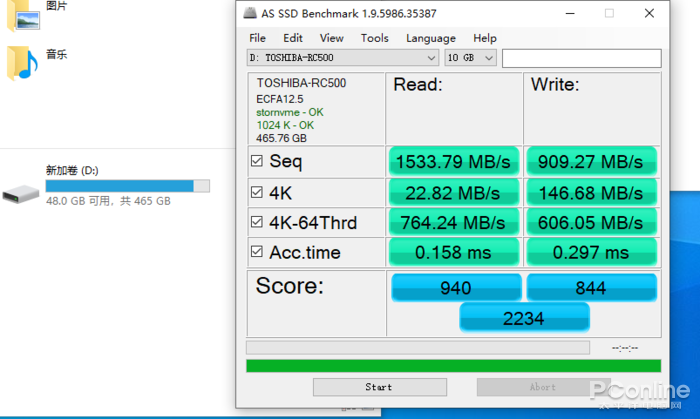Open the File menu
The image size is (700, 419).
257,38
